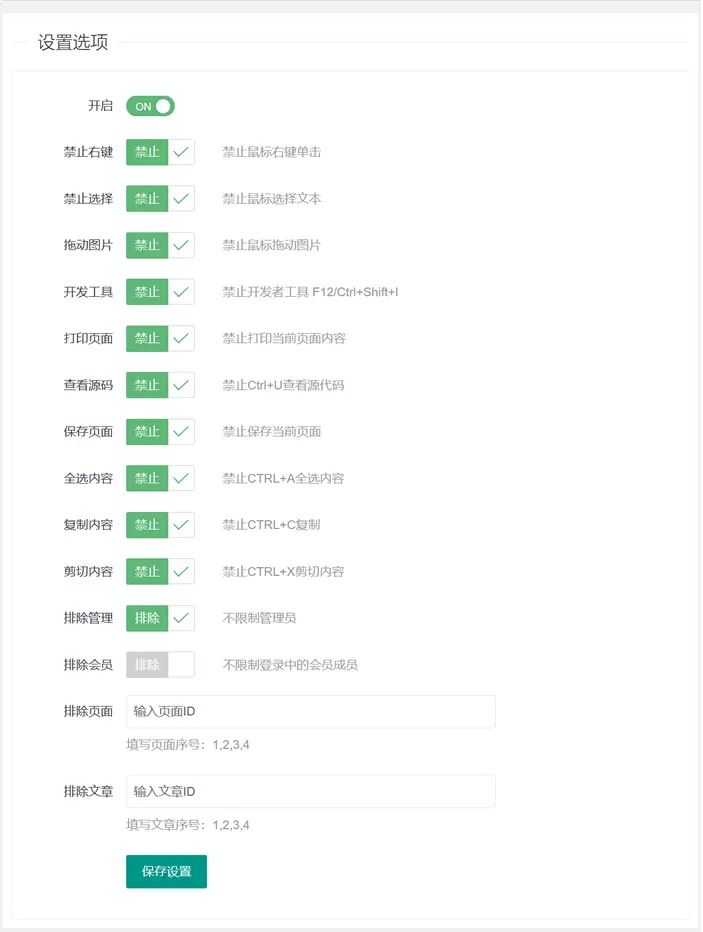Toggle the 禁止右键 checkbox
Screen dimensions: 703x932
(x=160, y=152)
